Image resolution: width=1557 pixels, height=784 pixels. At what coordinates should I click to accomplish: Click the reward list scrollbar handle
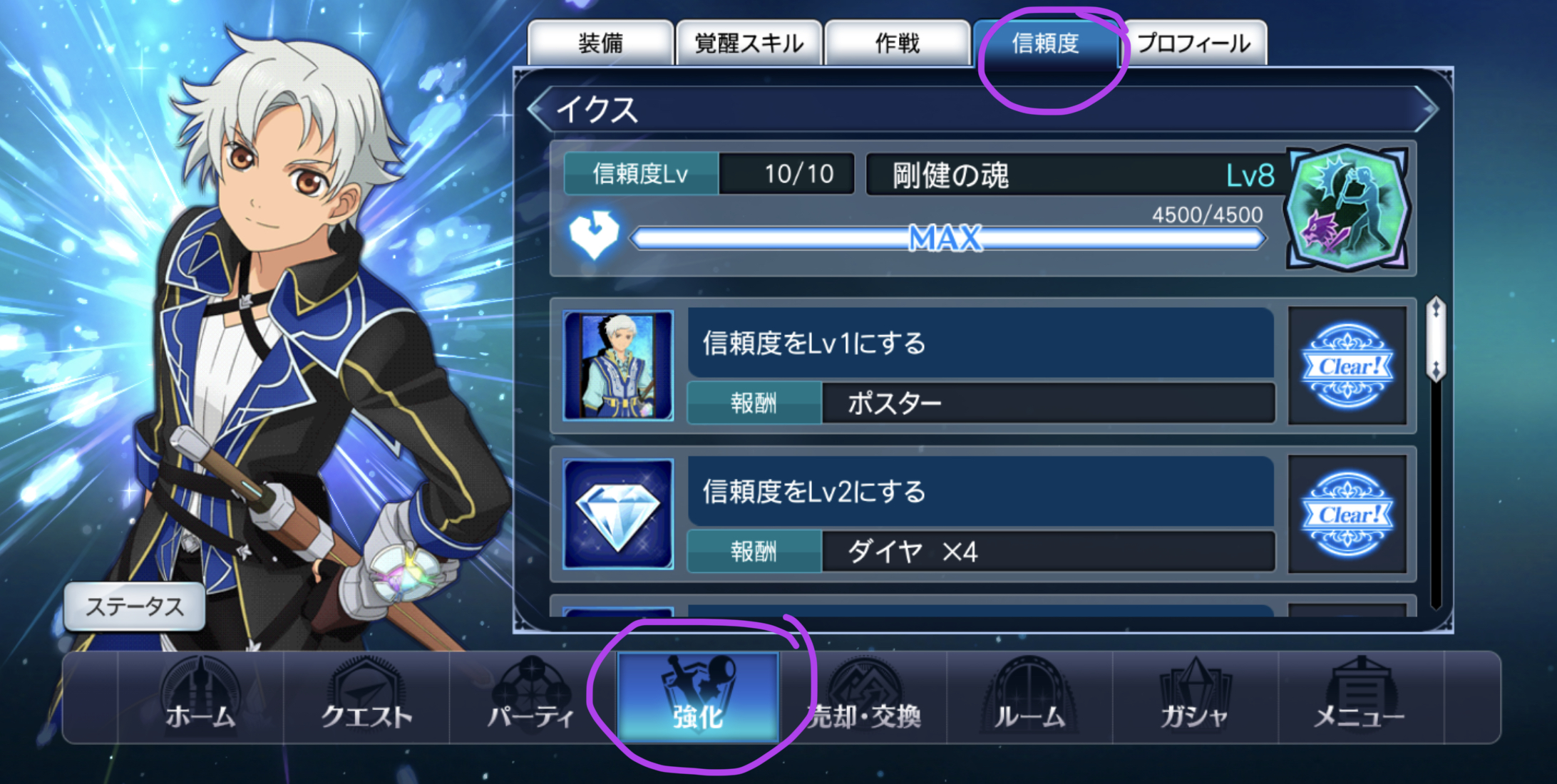[x=1436, y=339]
